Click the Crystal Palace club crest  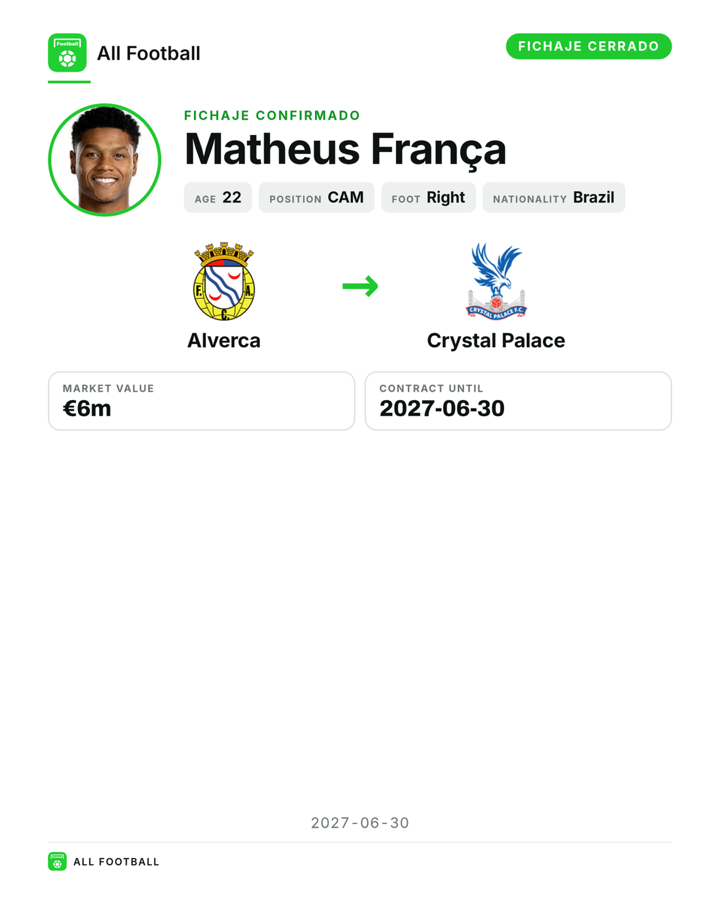point(496,281)
